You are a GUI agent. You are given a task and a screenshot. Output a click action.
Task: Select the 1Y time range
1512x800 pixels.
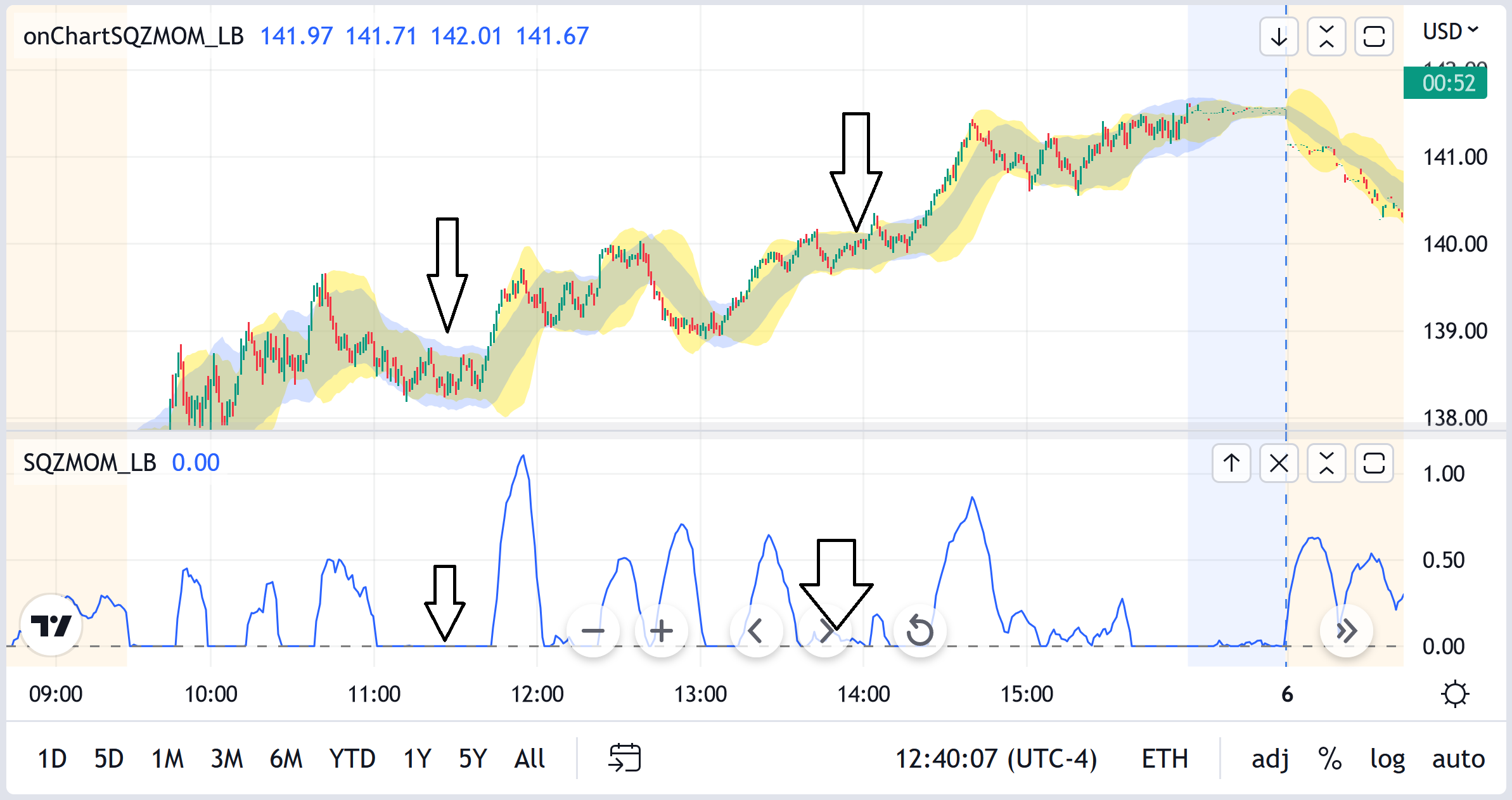pyautogui.click(x=418, y=758)
